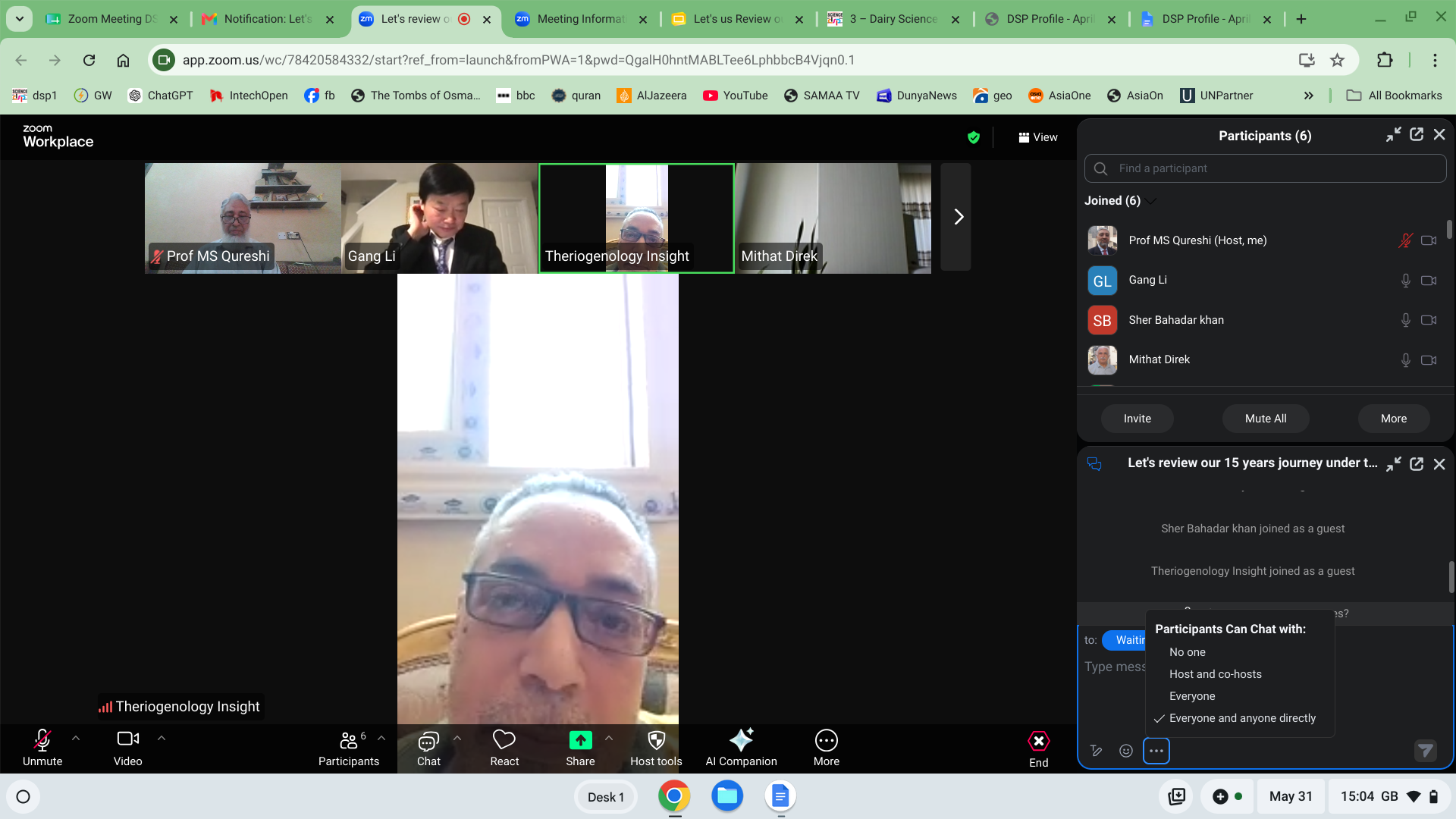Click the Invite button

pyautogui.click(x=1137, y=419)
